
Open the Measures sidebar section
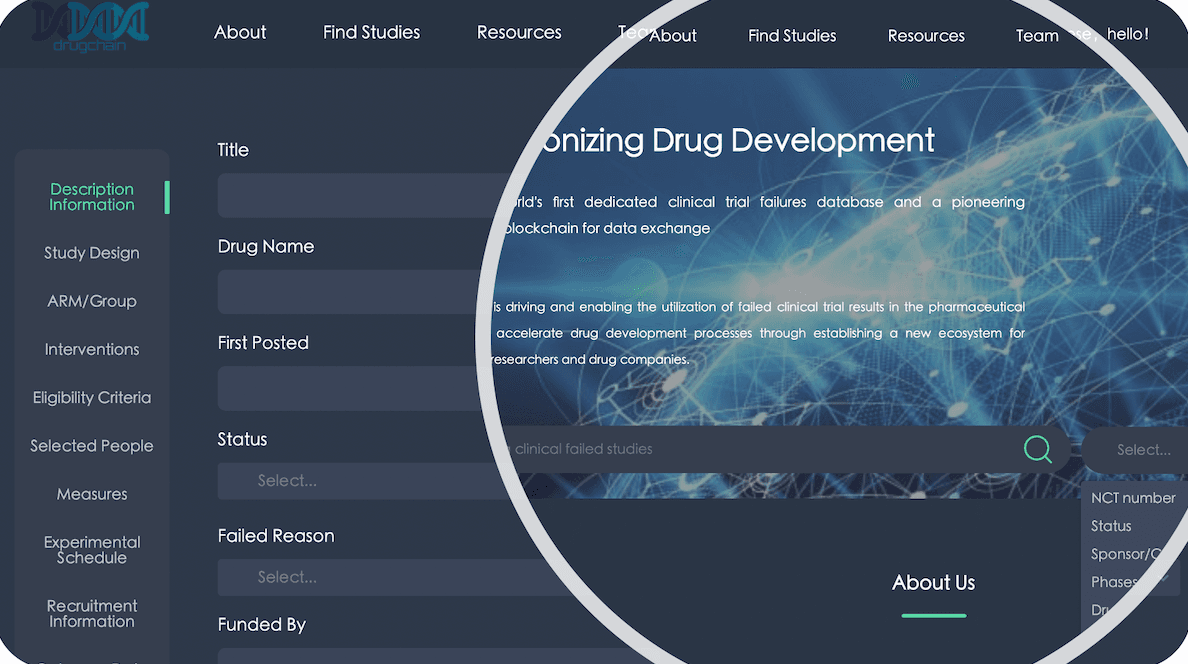tap(92, 494)
